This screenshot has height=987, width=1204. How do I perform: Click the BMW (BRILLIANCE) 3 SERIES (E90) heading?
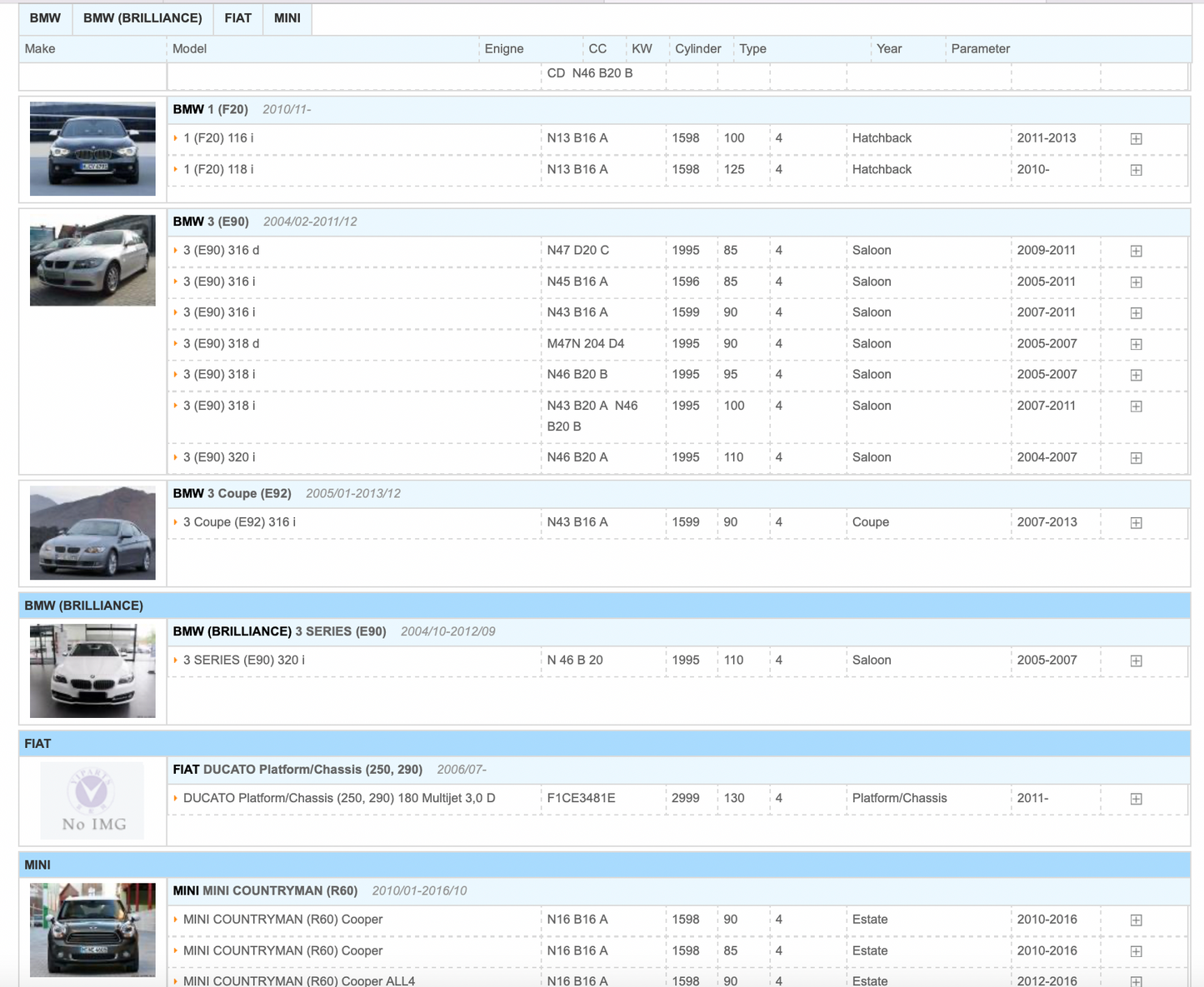[280, 631]
